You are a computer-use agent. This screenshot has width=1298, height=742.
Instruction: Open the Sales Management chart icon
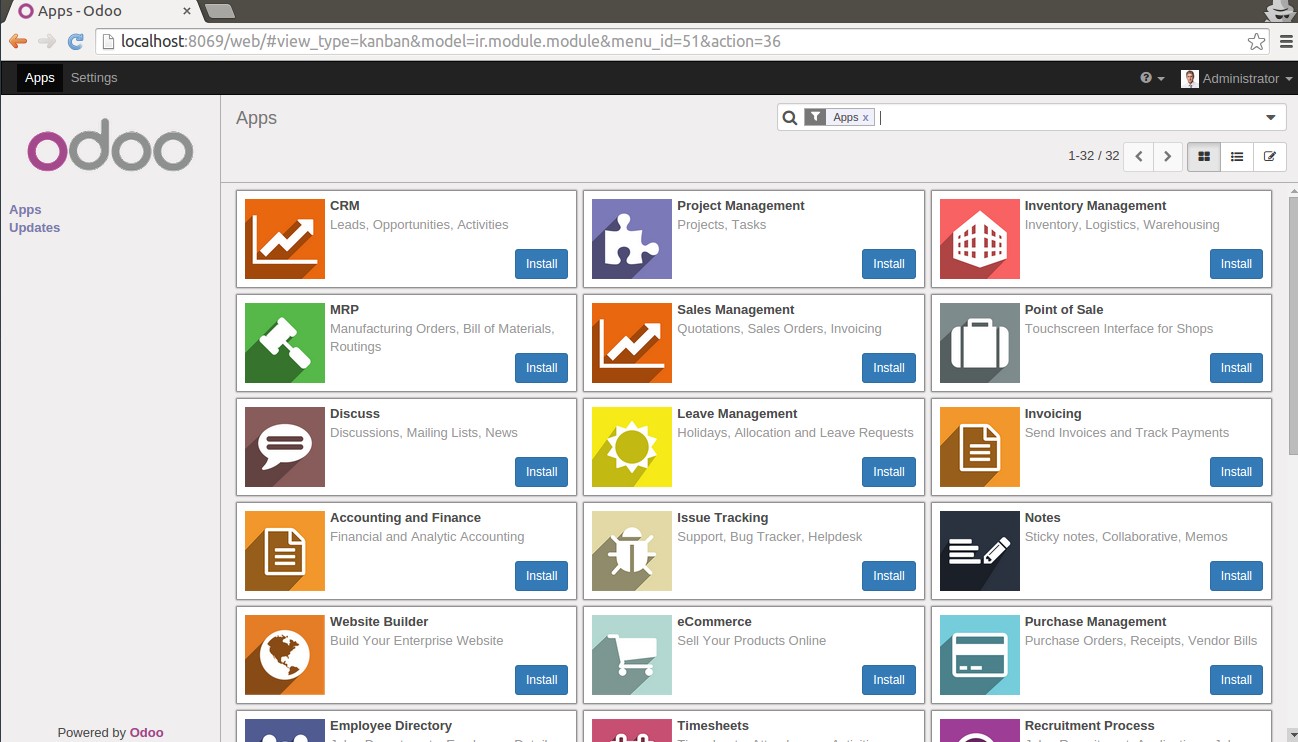(632, 343)
